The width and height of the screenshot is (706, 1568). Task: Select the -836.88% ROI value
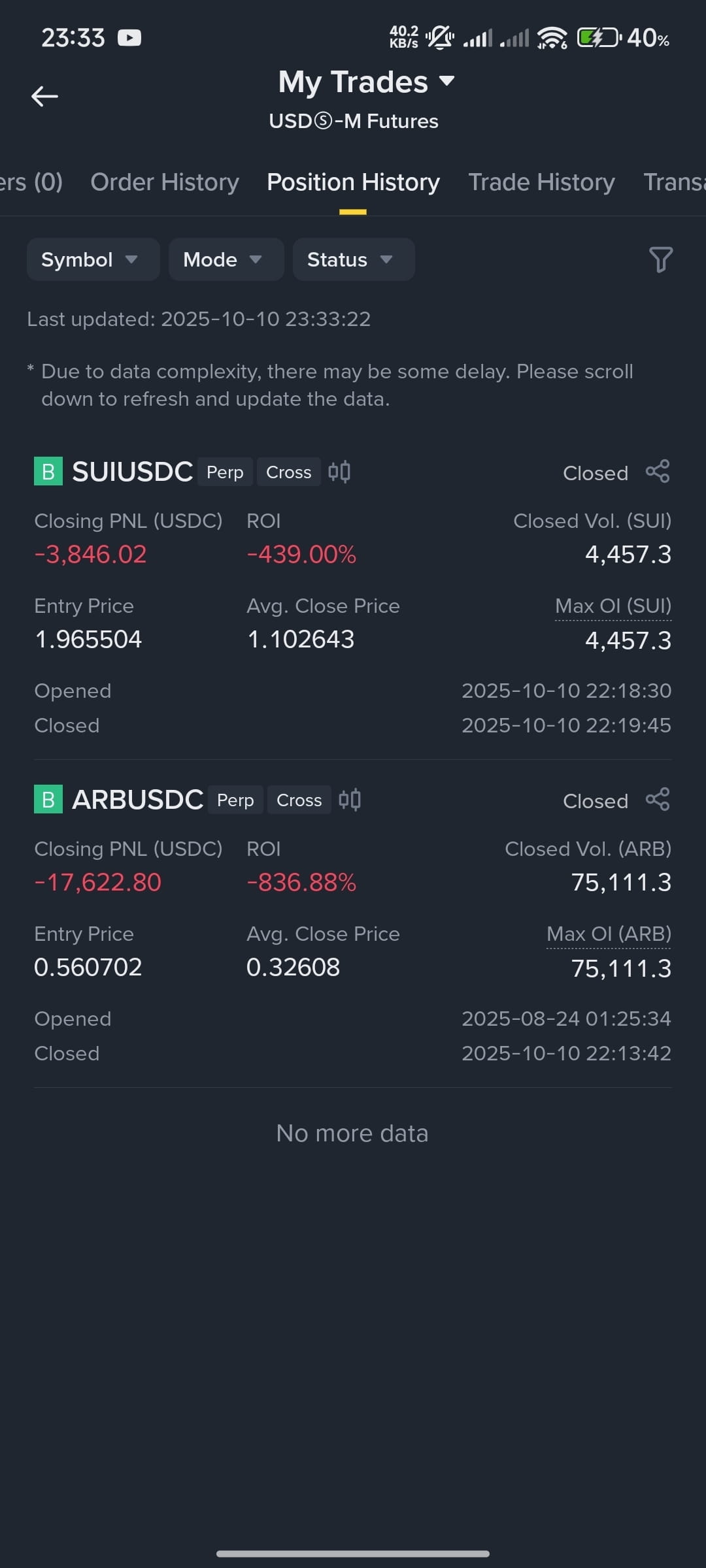[x=301, y=883]
